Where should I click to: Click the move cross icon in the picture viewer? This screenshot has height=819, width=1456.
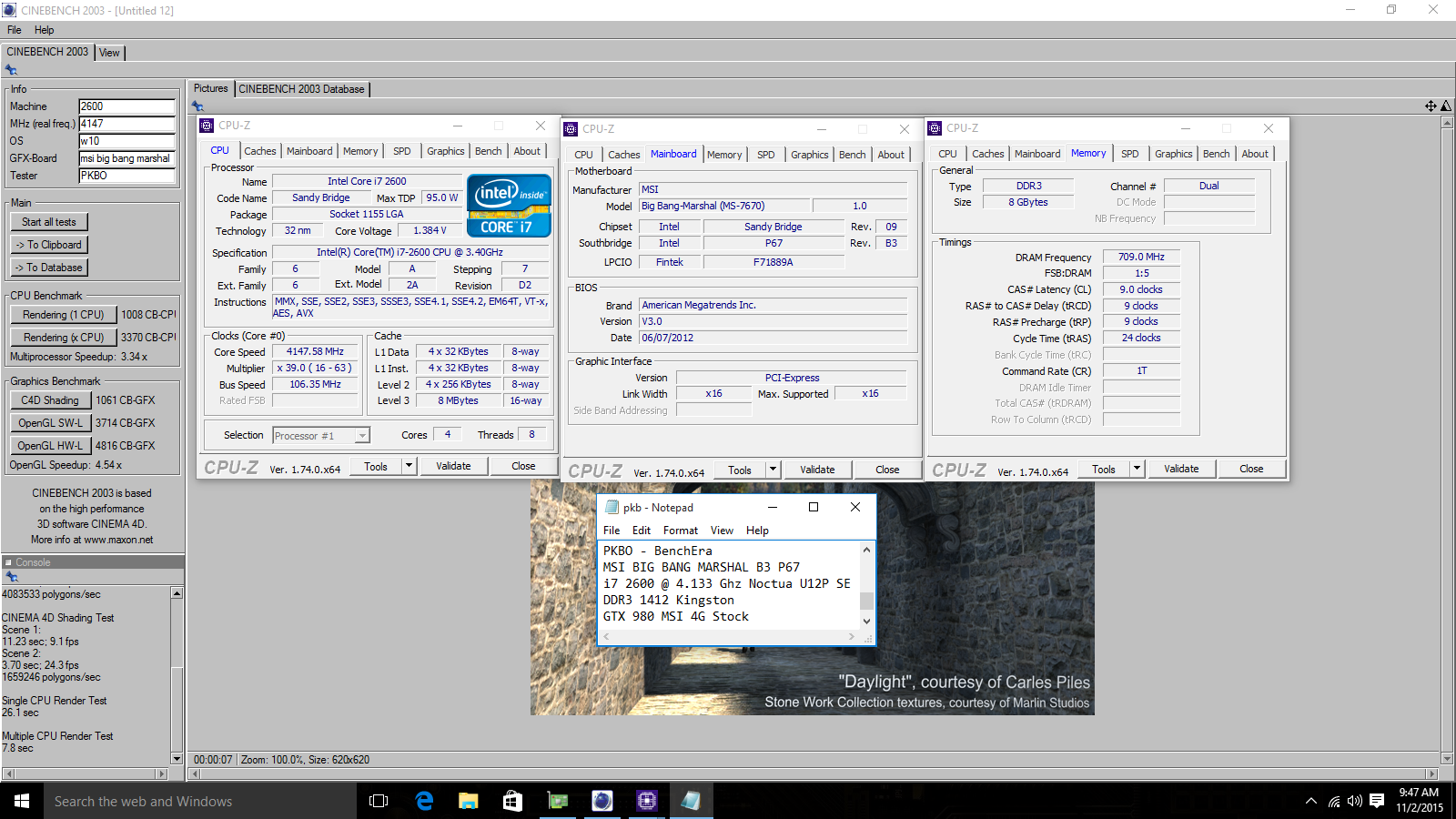[1431, 106]
